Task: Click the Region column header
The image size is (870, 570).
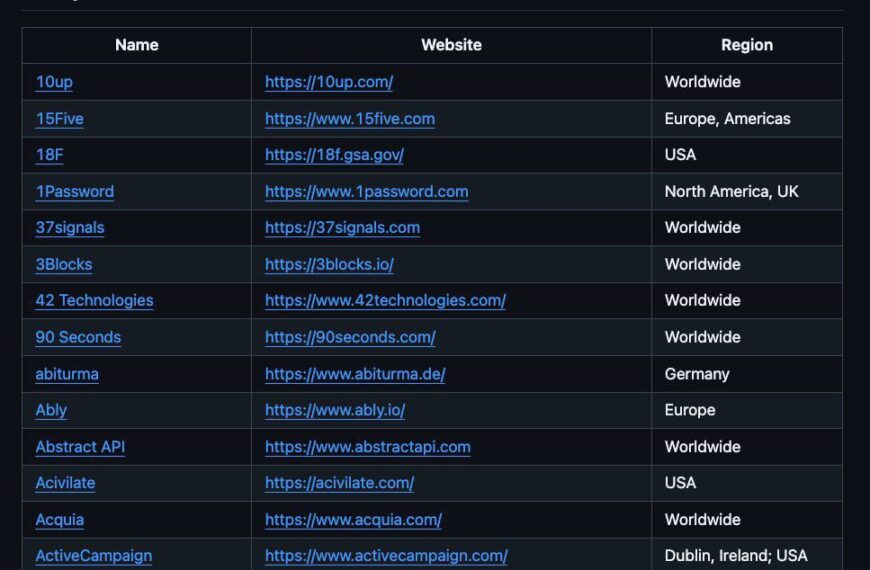Action: [747, 45]
